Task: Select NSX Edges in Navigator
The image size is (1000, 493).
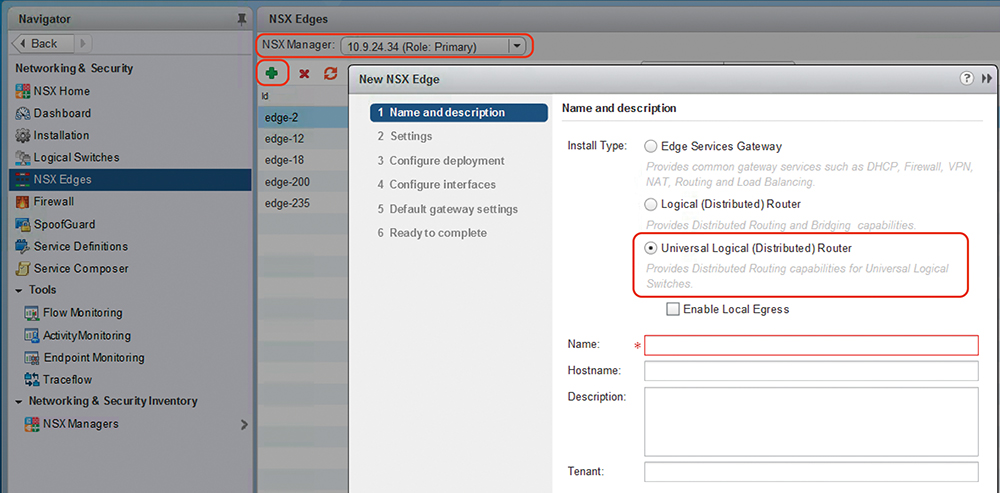Action: 130,180
